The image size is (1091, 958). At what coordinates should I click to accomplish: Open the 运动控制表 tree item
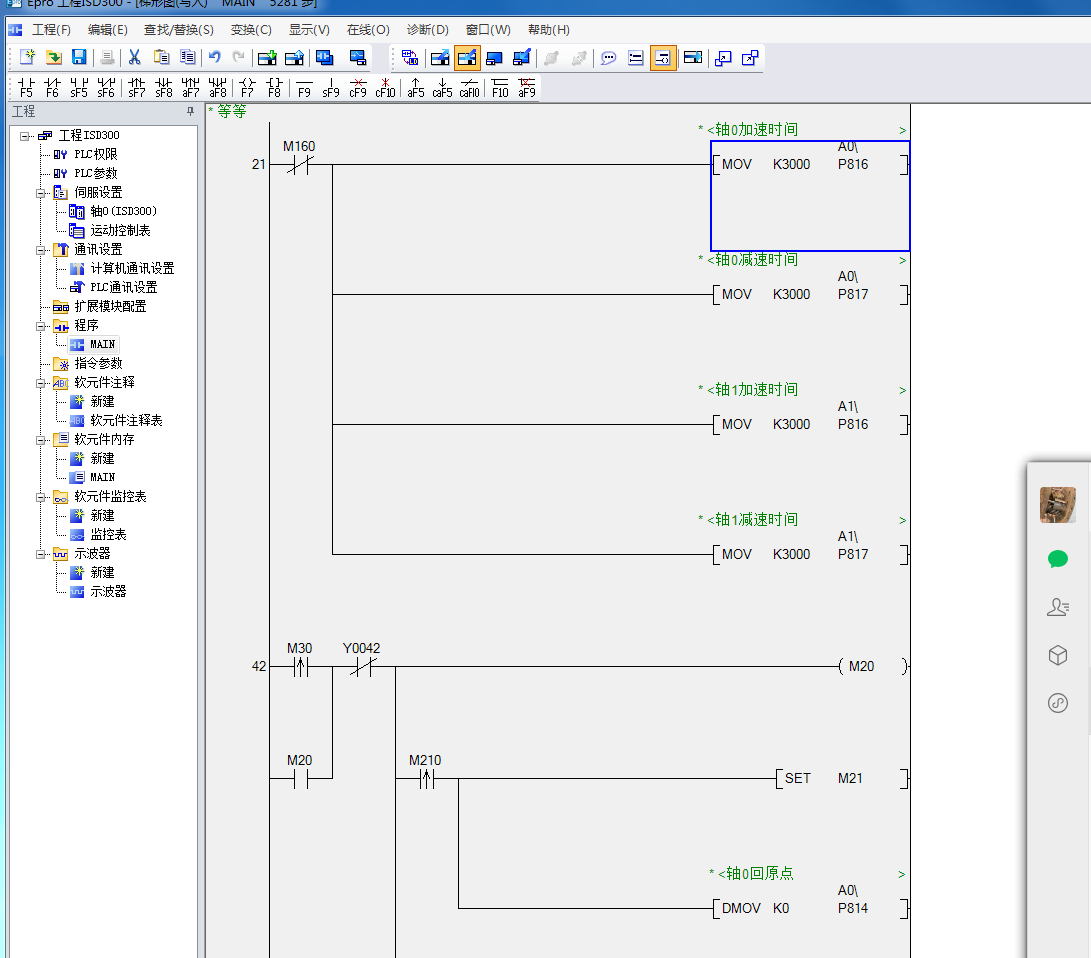coord(120,230)
